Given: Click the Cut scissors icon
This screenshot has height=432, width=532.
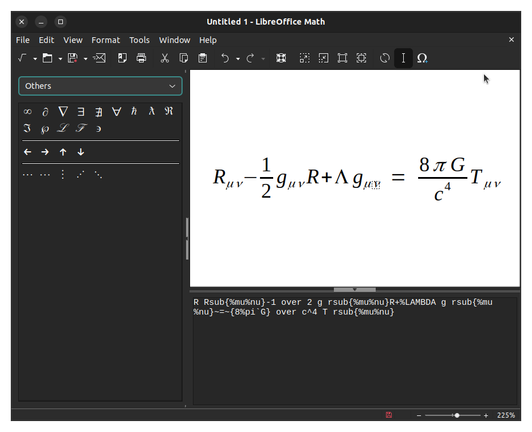Looking at the screenshot, I should (165, 58).
